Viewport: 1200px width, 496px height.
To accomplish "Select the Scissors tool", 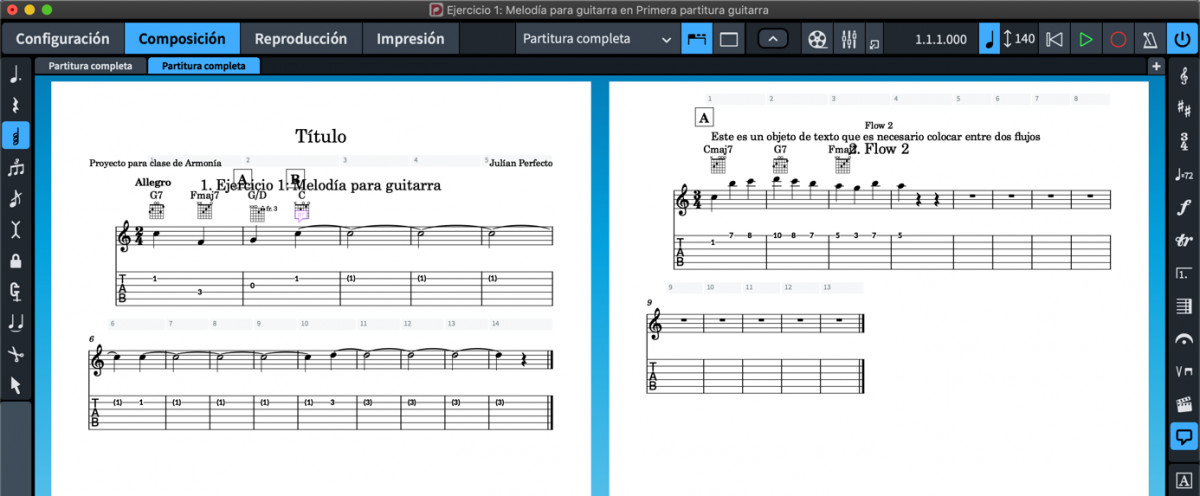I will [x=15, y=354].
